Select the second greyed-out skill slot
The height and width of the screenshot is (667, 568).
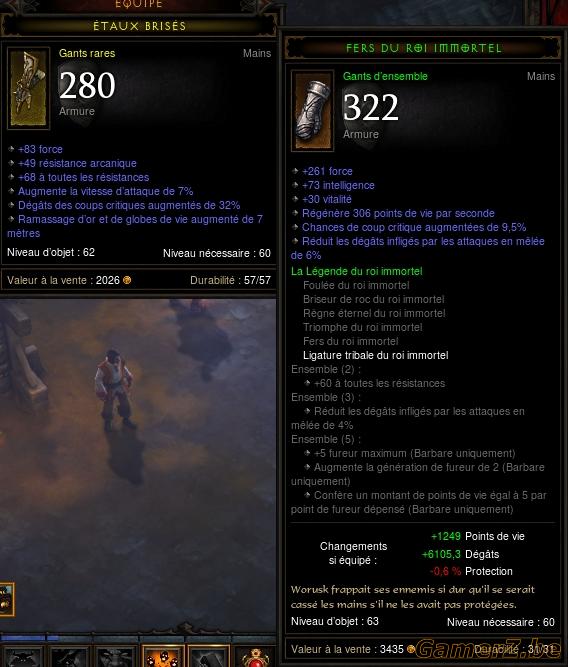pyautogui.click(x=69, y=656)
